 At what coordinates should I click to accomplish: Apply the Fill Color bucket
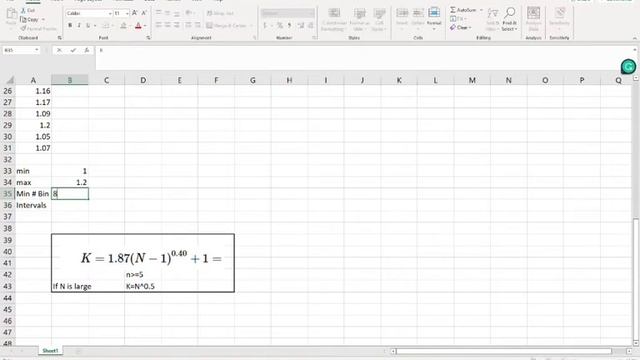point(123,25)
